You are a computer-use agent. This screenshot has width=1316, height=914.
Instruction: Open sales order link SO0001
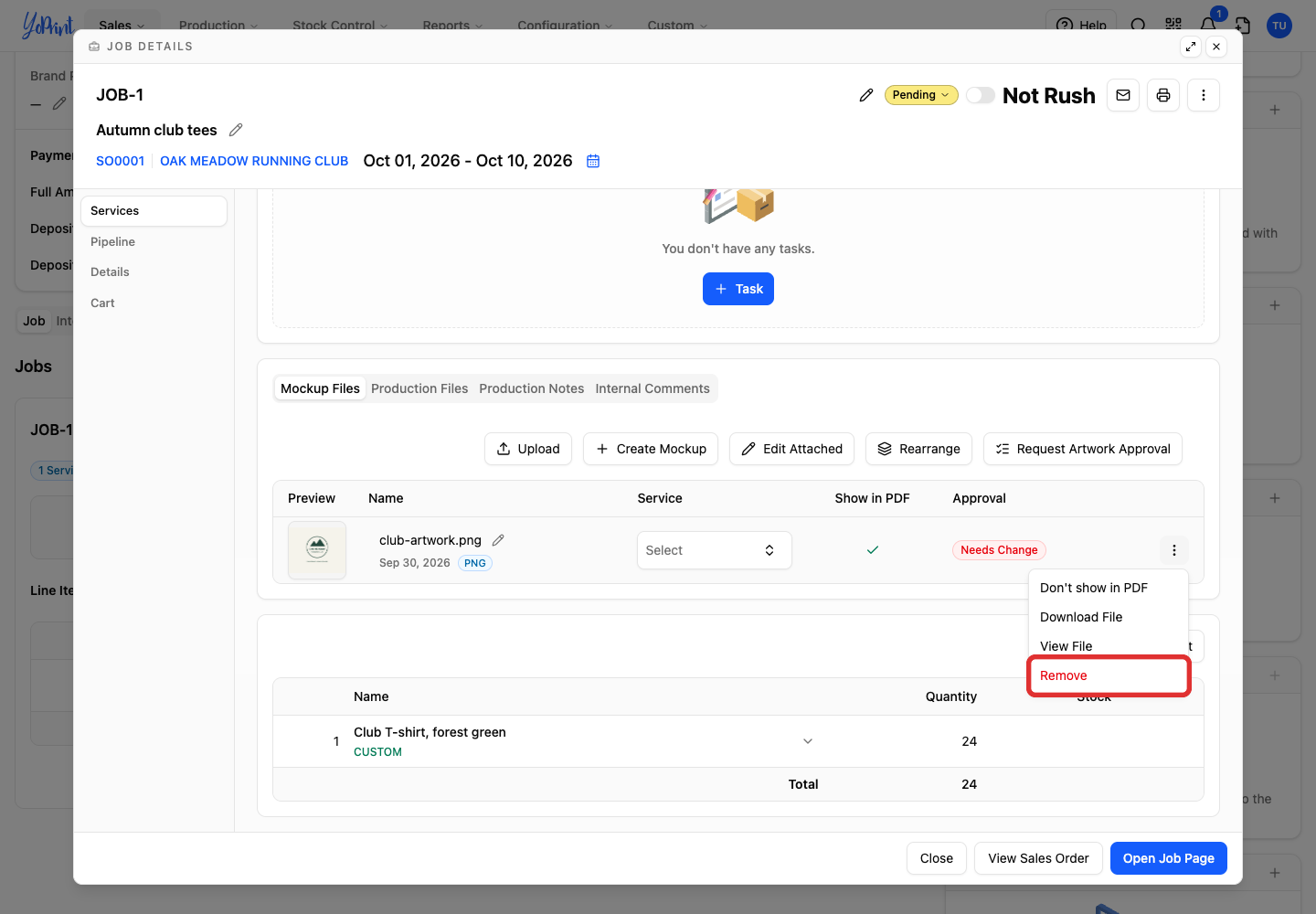[x=121, y=161]
